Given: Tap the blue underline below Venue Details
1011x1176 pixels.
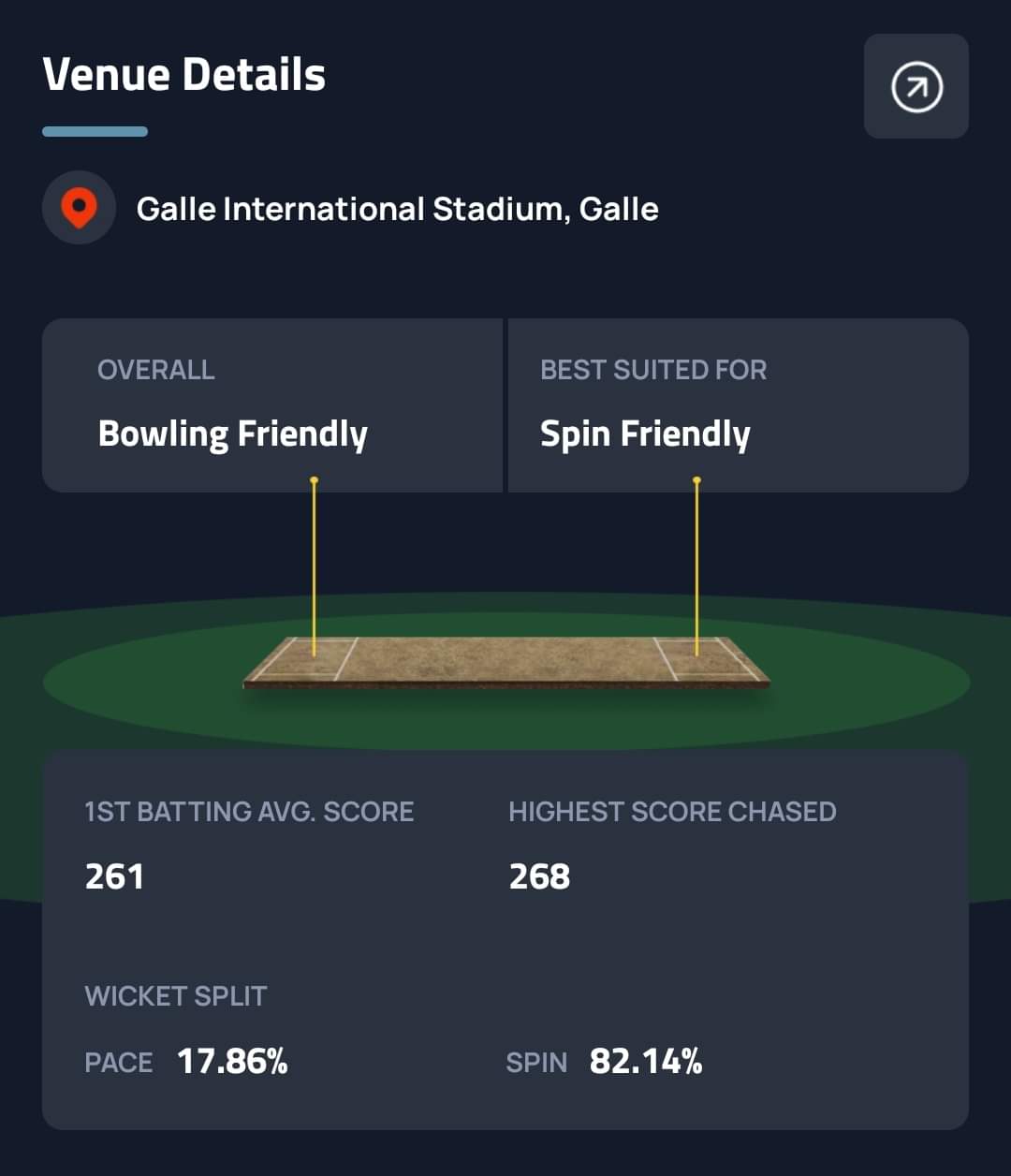Looking at the screenshot, I should pos(95,132).
